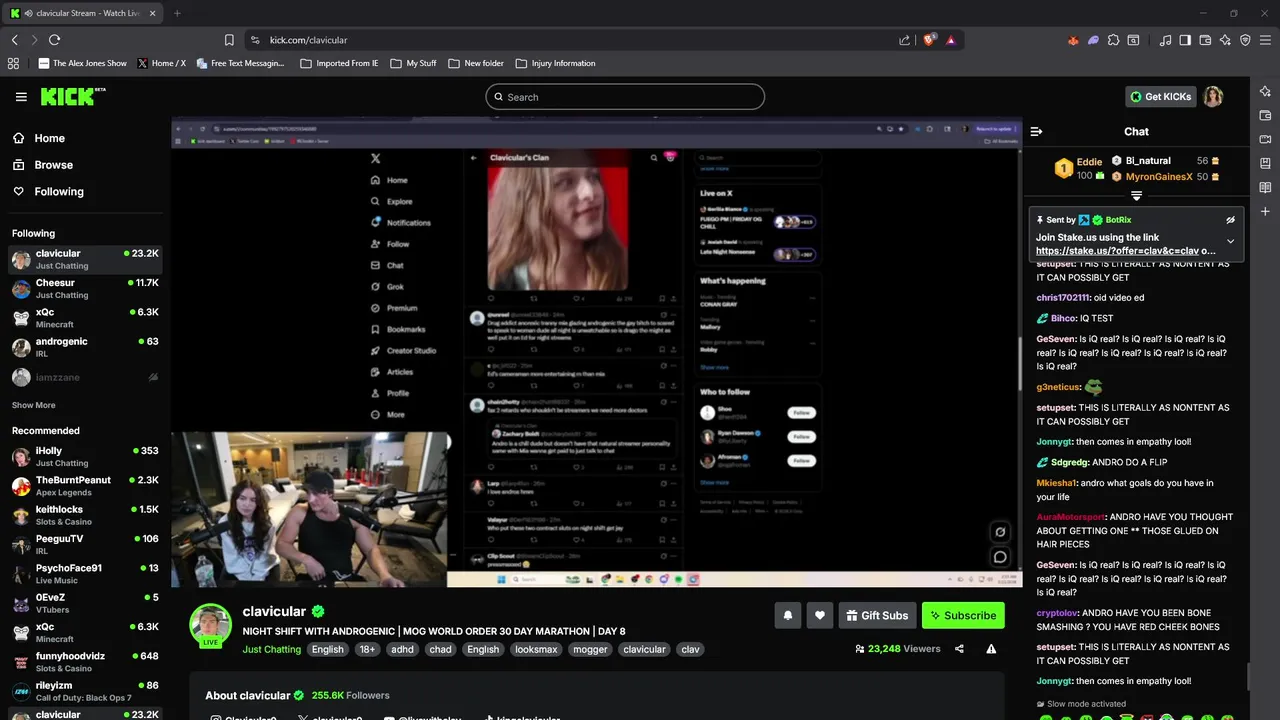Click the clavicular streamer avatar

[x=210, y=625]
